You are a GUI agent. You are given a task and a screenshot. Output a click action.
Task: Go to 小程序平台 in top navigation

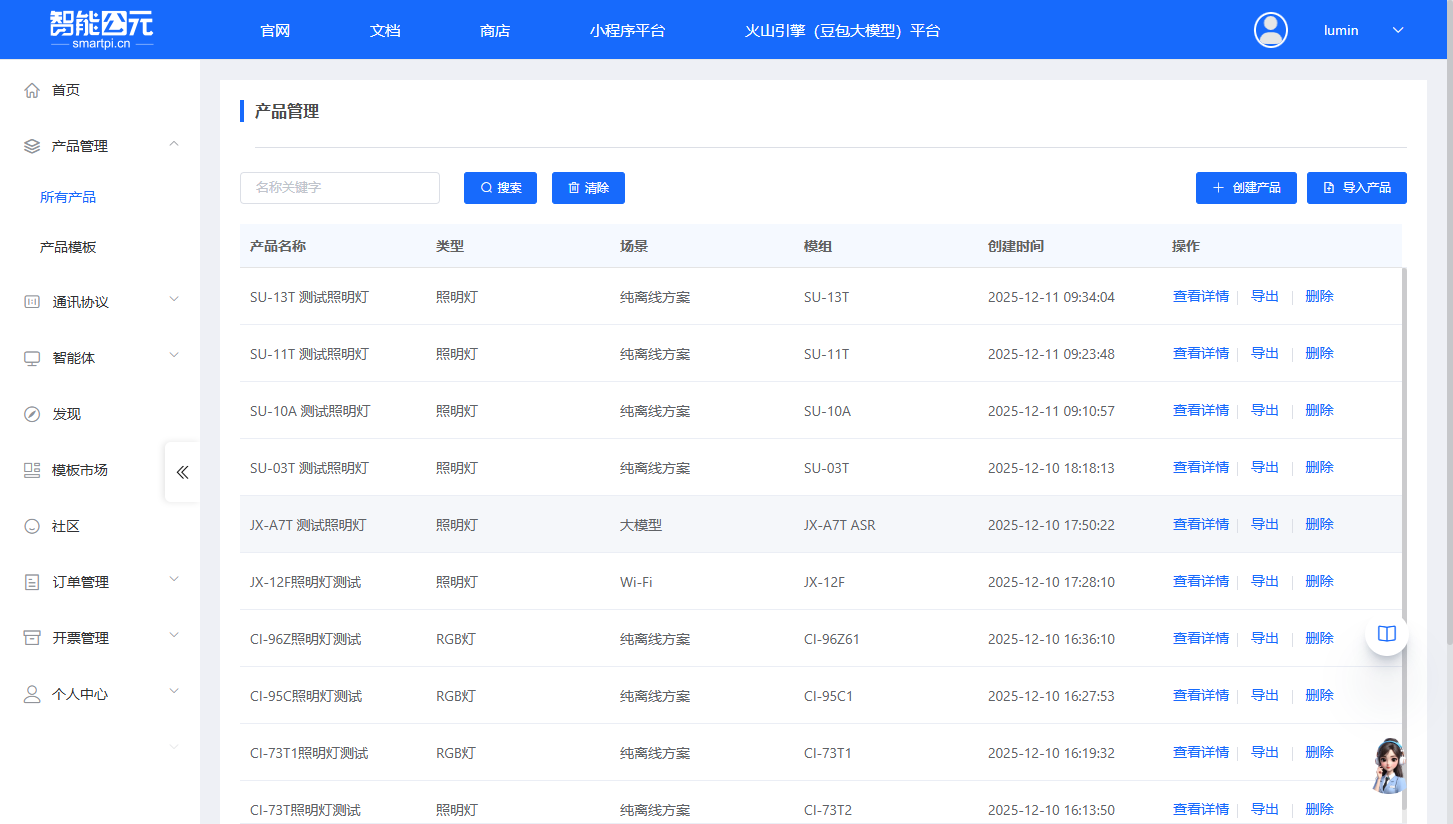coord(627,30)
